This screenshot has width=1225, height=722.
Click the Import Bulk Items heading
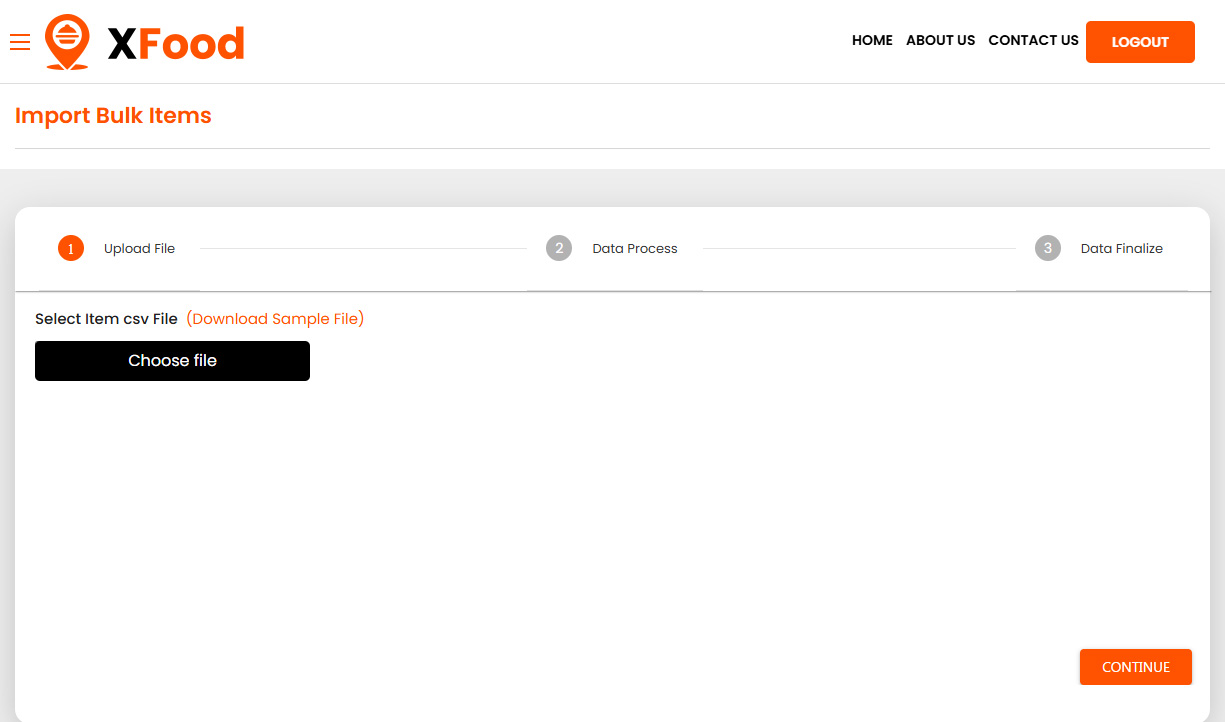pyautogui.click(x=113, y=116)
